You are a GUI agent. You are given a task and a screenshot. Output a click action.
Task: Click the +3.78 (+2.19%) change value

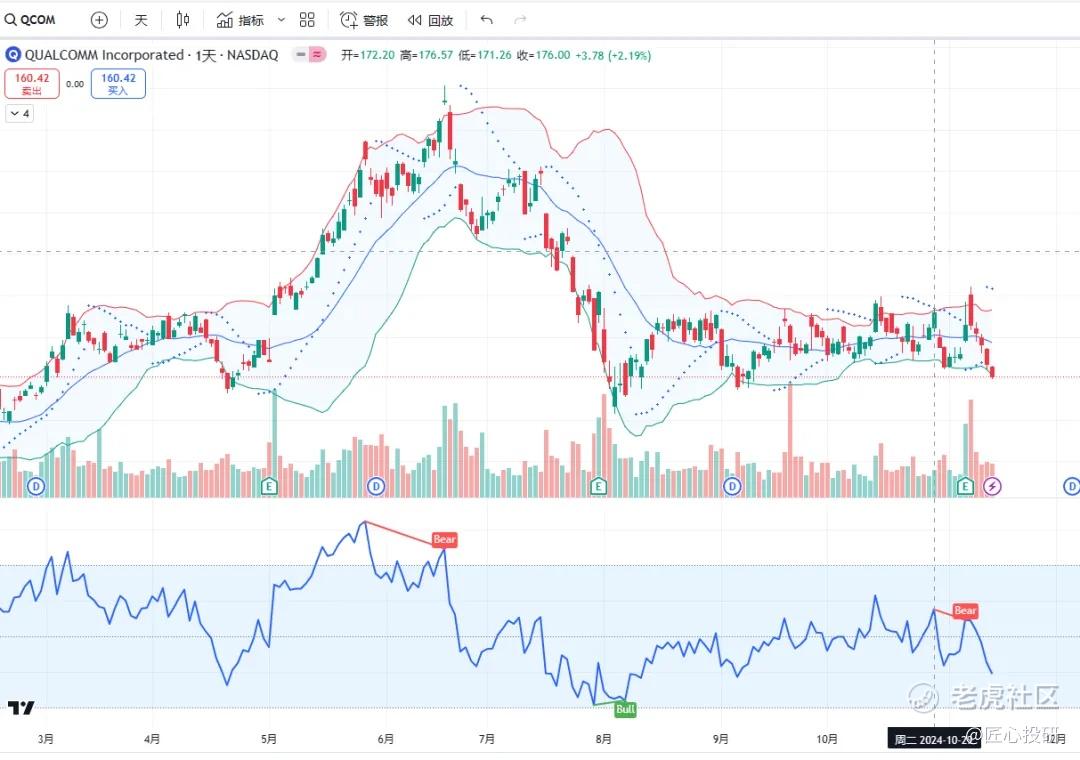coord(613,55)
